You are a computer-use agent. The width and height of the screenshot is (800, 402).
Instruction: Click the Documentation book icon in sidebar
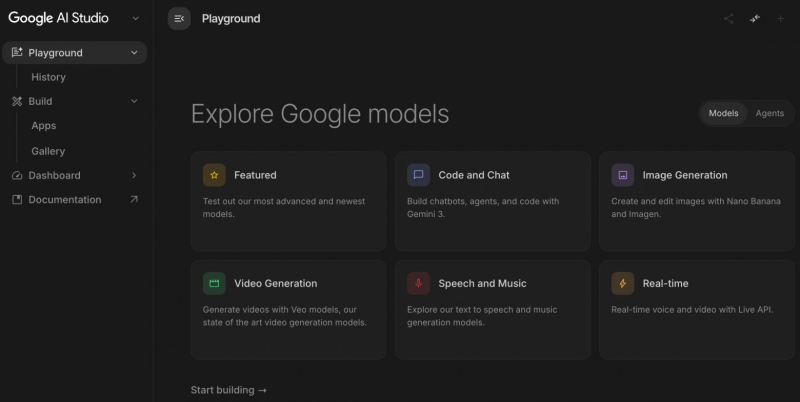click(17, 199)
